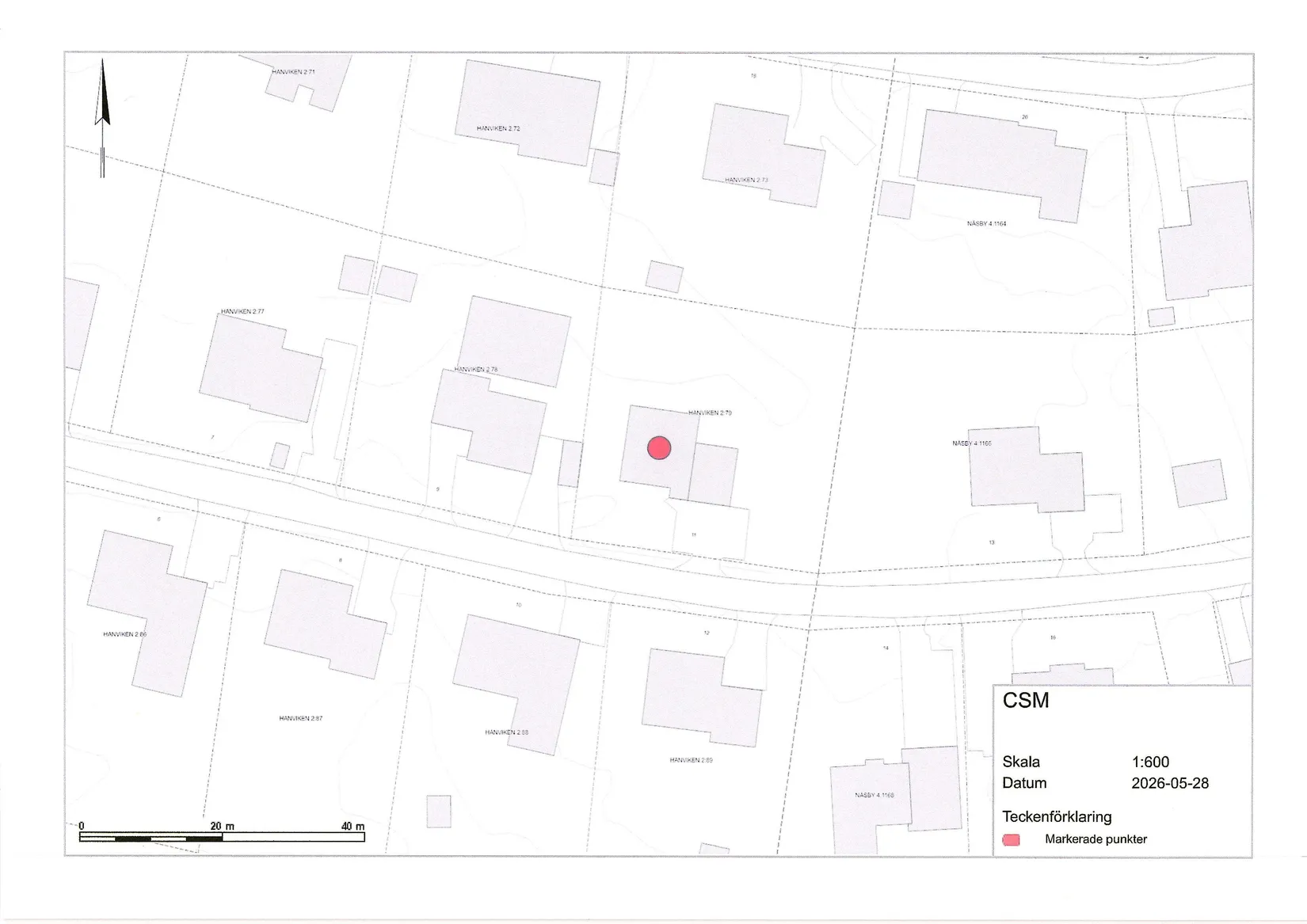Click the 1:600 scale value

[1150, 762]
